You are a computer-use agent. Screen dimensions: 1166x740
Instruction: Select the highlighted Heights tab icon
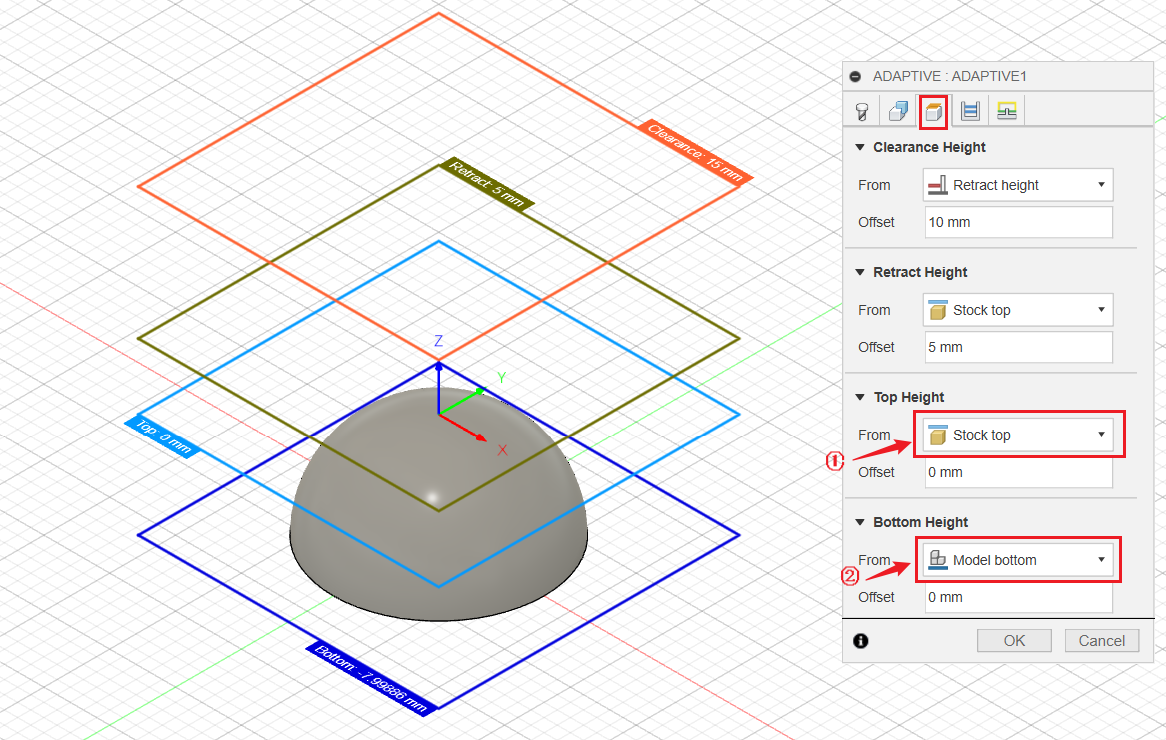click(933, 110)
